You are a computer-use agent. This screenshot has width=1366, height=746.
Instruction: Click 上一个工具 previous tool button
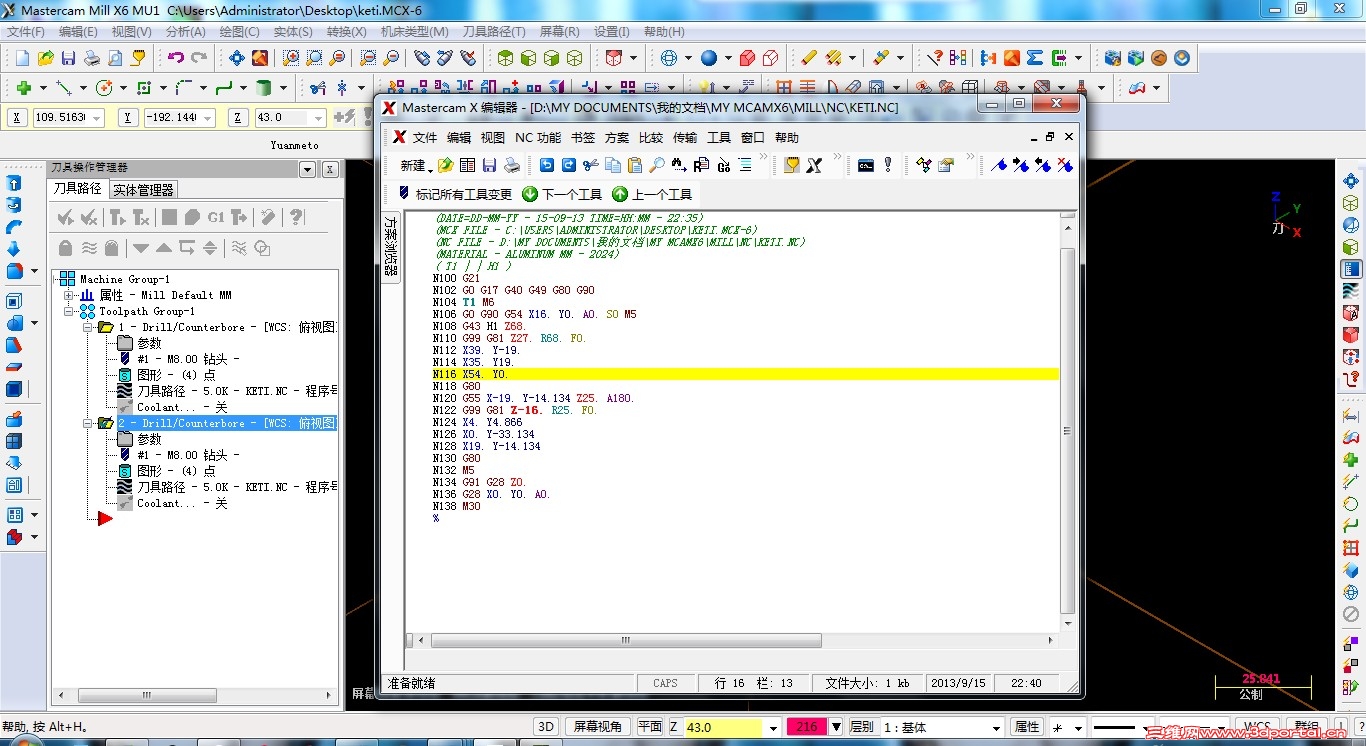coord(652,194)
